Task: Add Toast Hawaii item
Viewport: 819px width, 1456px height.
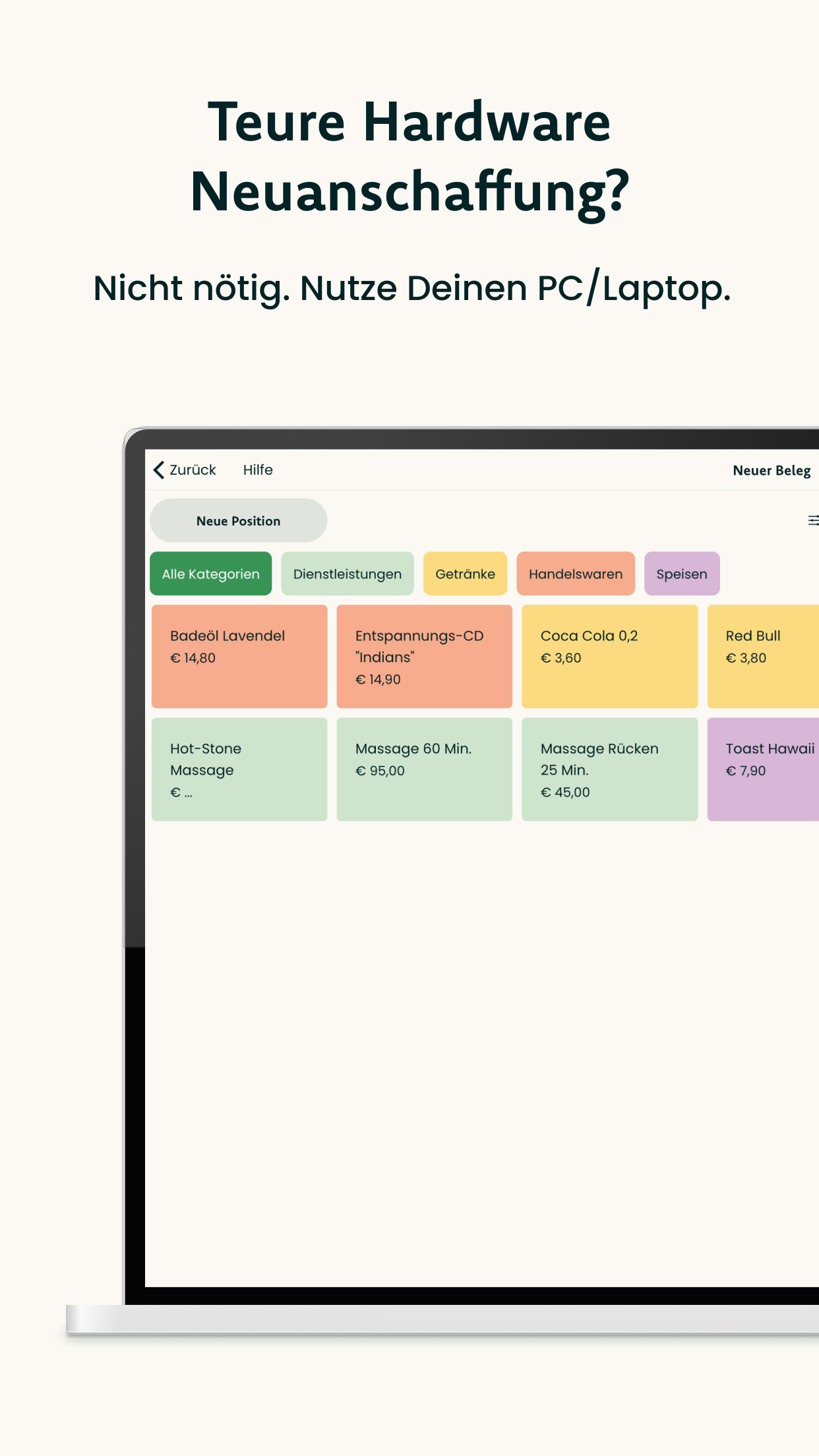Action: (763, 769)
